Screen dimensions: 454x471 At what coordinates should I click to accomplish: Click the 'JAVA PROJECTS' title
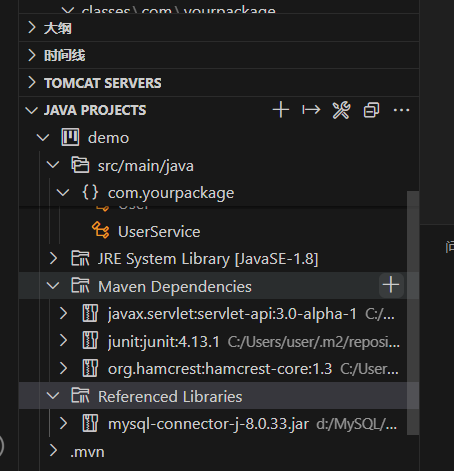(x=95, y=110)
